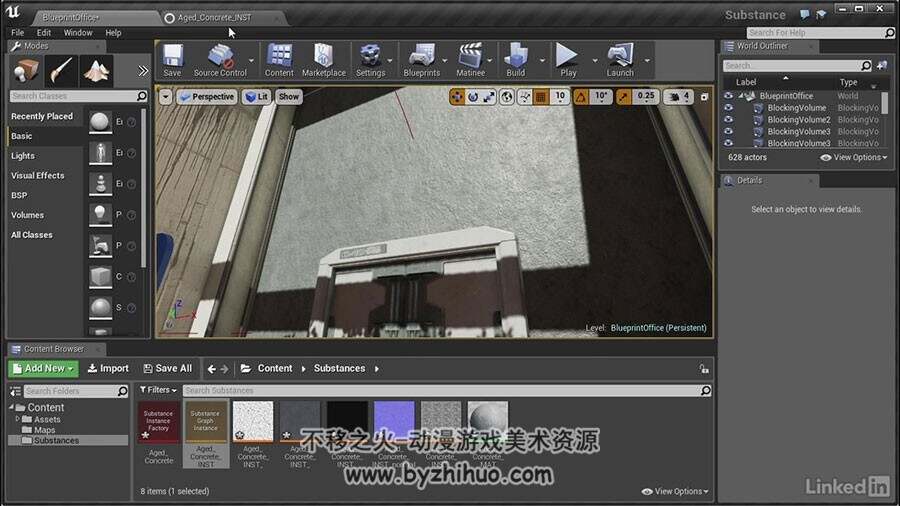The image size is (900, 506).
Task: Navigate back in Content Browser history
Action: pyautogui.click(x=211, y=369)
